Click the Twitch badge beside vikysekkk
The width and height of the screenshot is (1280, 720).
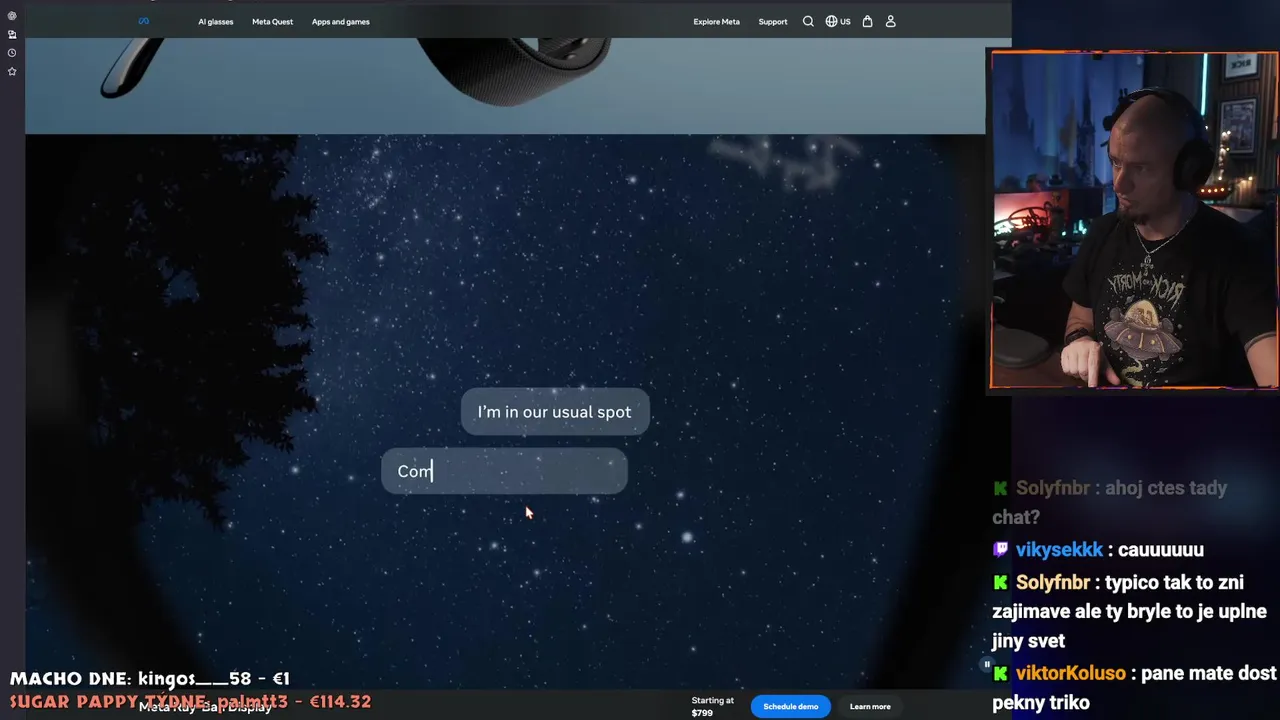point(1001,549)
